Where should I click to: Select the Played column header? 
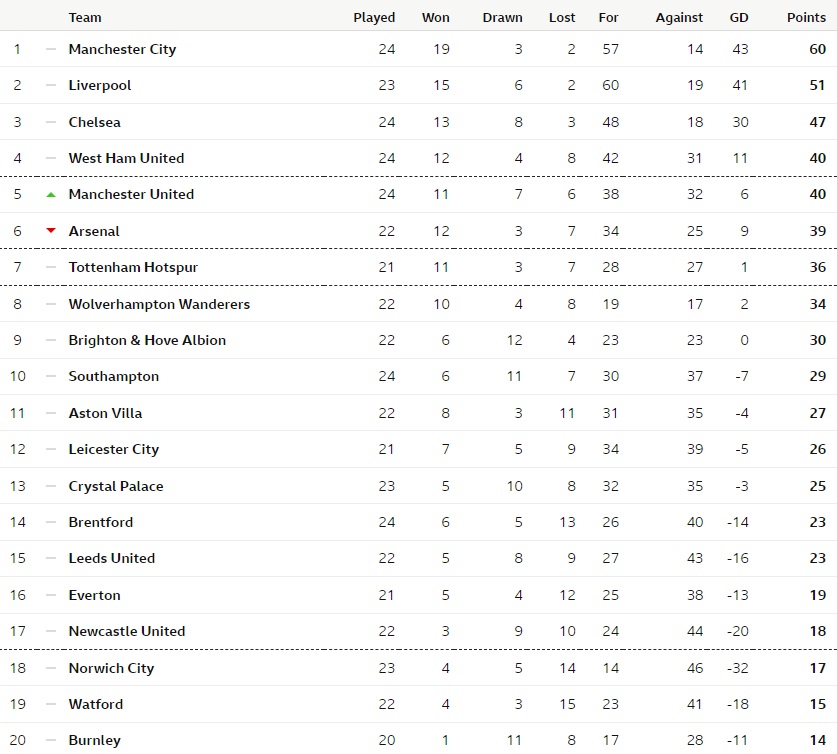pyautogui.click(x=374, y=18)
